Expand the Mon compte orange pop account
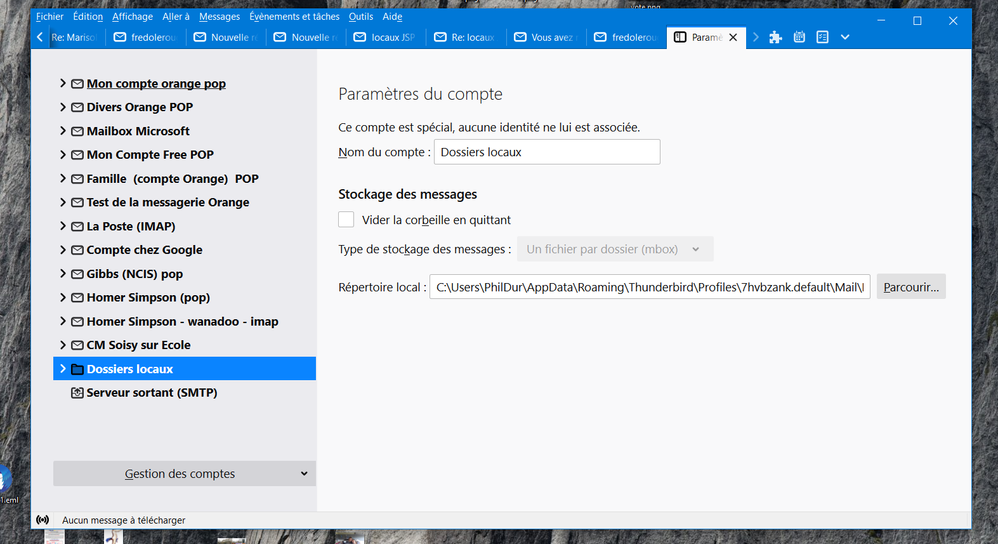This screenshot has width=998, height=544. 63,83
